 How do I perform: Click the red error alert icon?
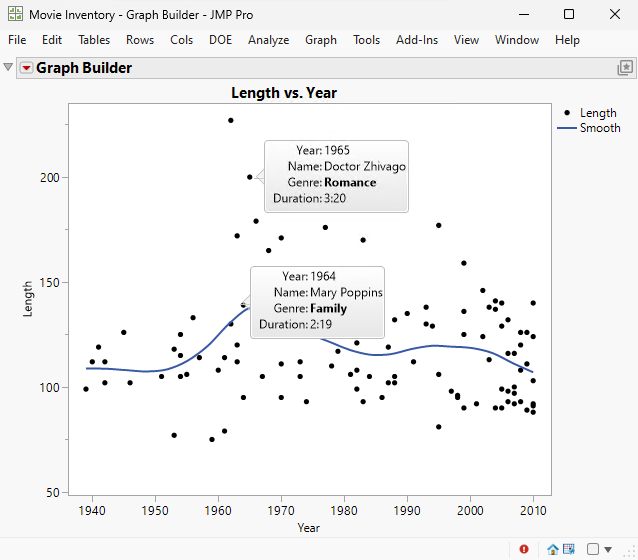click(525, 549)
